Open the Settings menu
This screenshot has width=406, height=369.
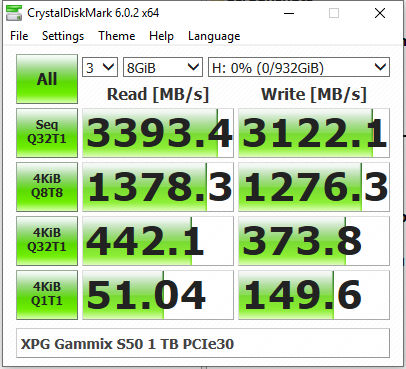pyautogui.click(x=63, y=36)
